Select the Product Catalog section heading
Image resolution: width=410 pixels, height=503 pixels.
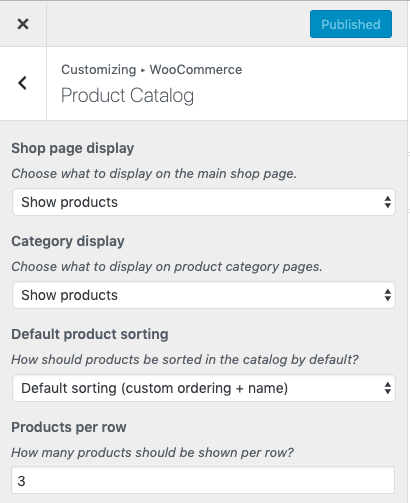(x=127, y=96)
